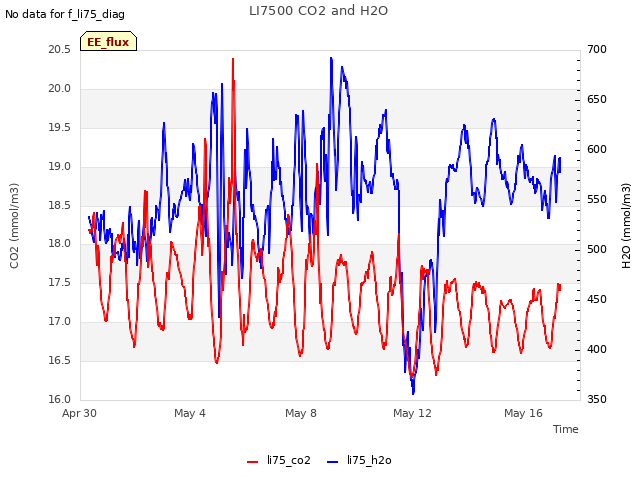
Task: Click the 16.0 value on CO2 axis
Action: click(60, 399)
